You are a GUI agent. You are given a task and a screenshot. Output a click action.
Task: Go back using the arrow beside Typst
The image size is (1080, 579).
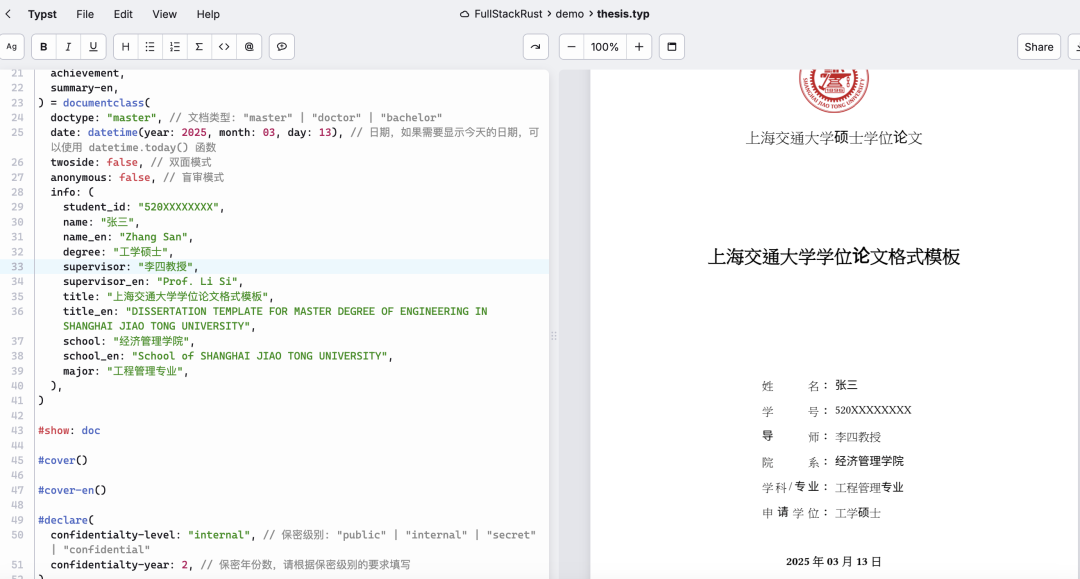click(8, 14)
